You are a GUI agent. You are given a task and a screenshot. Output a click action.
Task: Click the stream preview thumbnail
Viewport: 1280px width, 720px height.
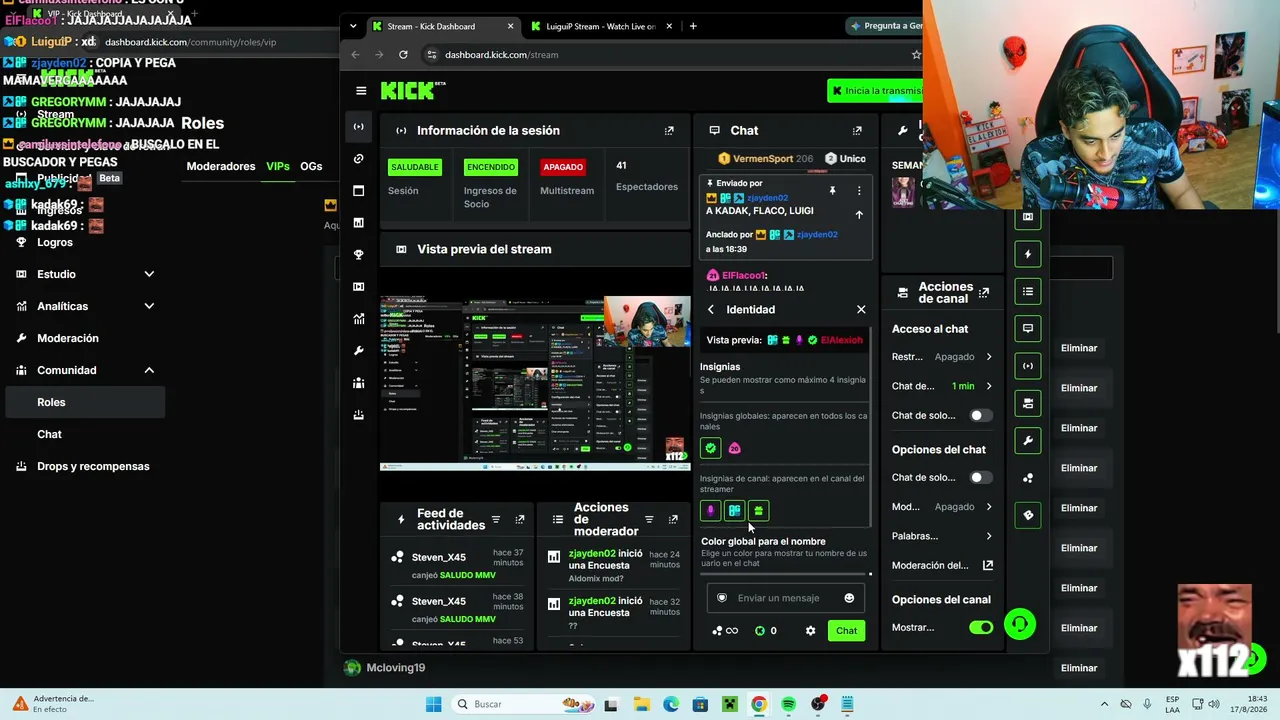(535, 383)
